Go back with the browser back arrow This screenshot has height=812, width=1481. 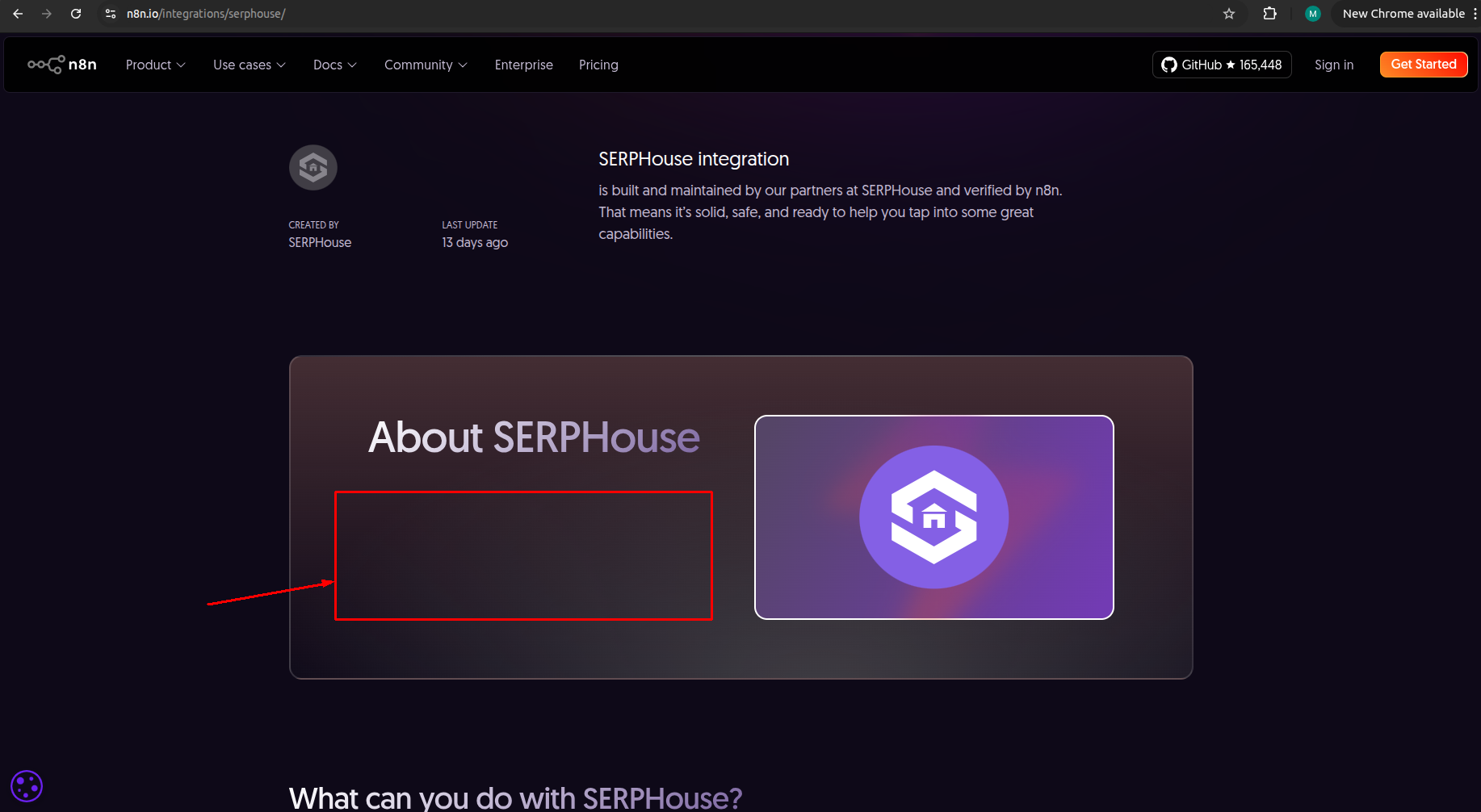18,14
